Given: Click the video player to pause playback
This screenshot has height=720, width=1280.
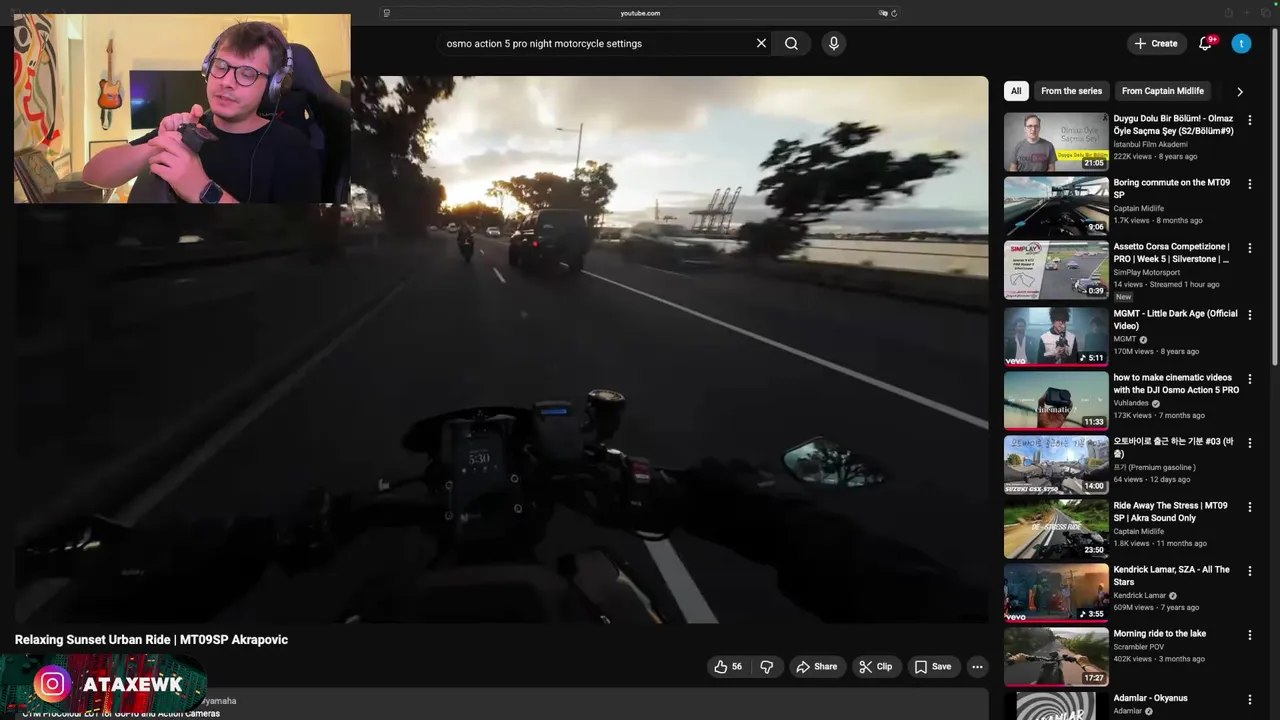Looking at the screenshot, I should [x=501, y=350].
